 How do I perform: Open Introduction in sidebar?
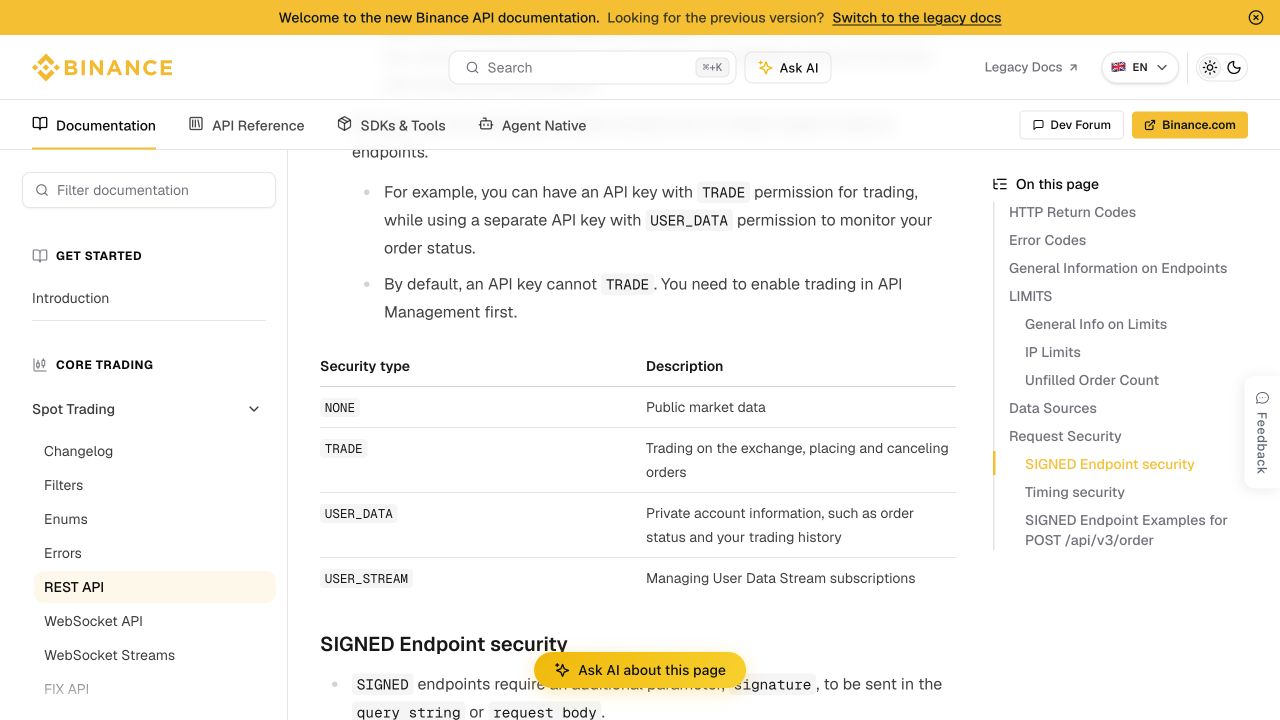[x=70, y=298]
